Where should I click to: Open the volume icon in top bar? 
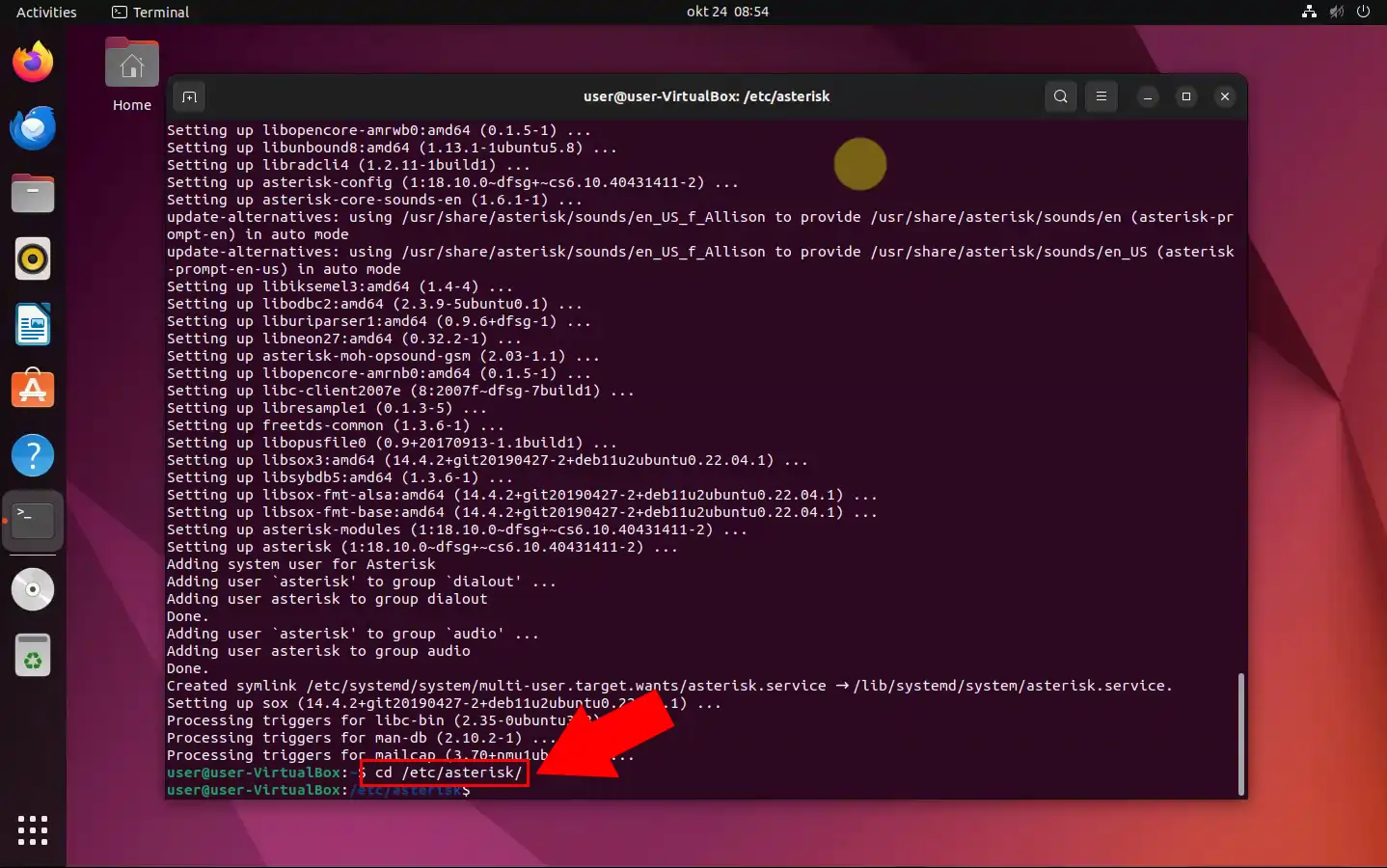pyautogui.click(x=1336, y=12)
